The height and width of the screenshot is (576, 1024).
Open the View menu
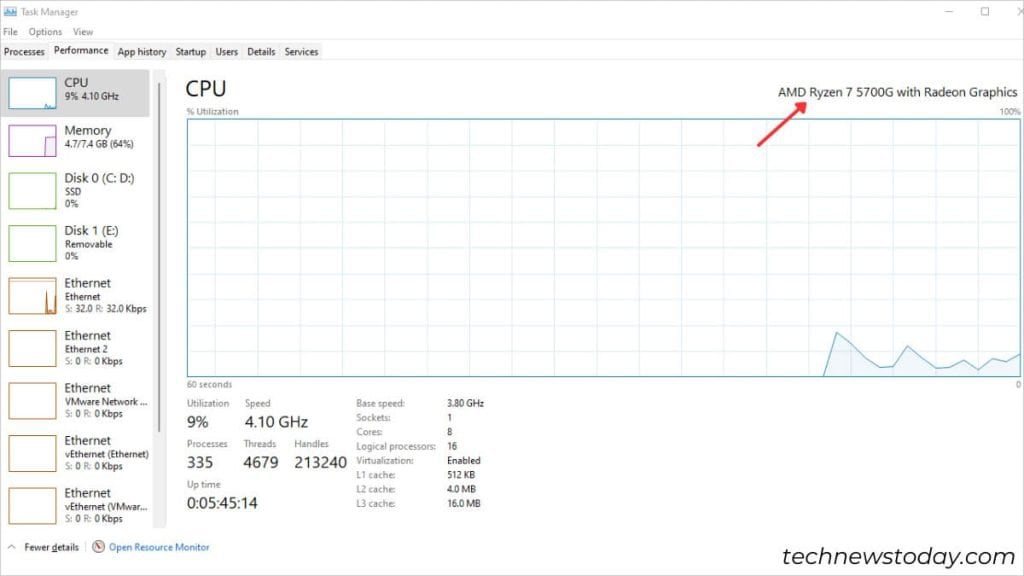tap(83, 31)
